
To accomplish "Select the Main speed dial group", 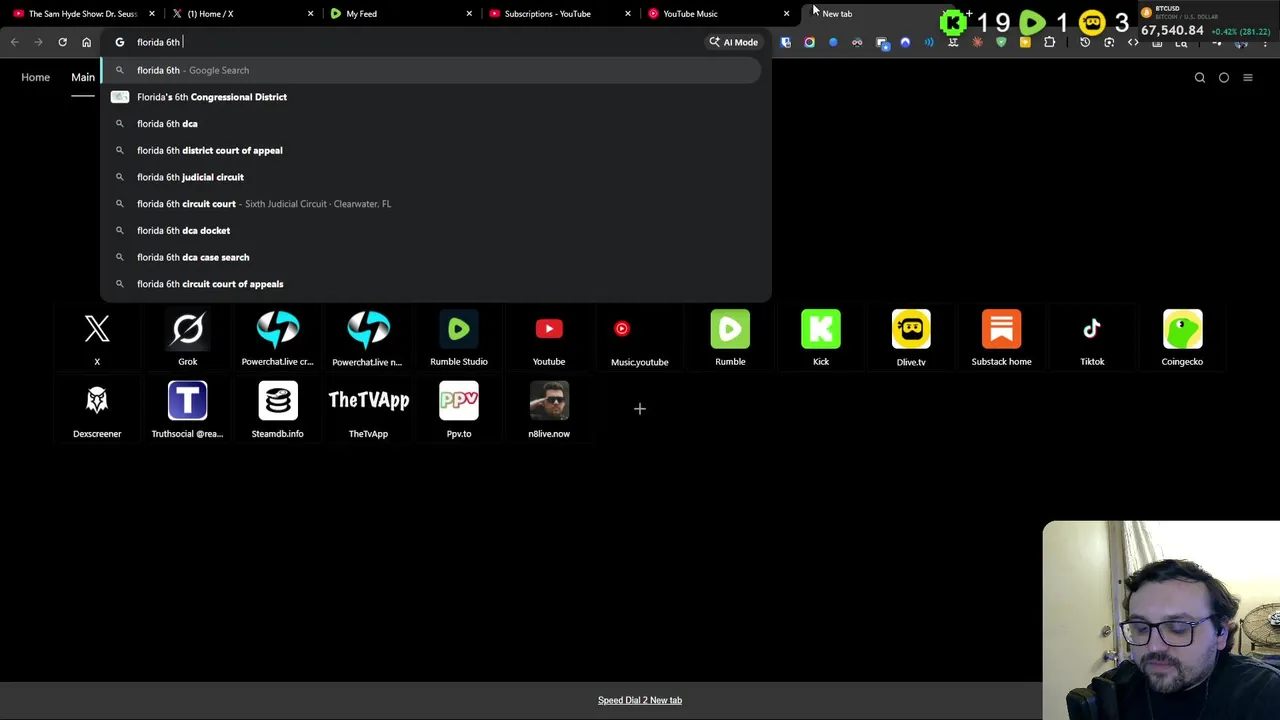I will tap(83, 77).
